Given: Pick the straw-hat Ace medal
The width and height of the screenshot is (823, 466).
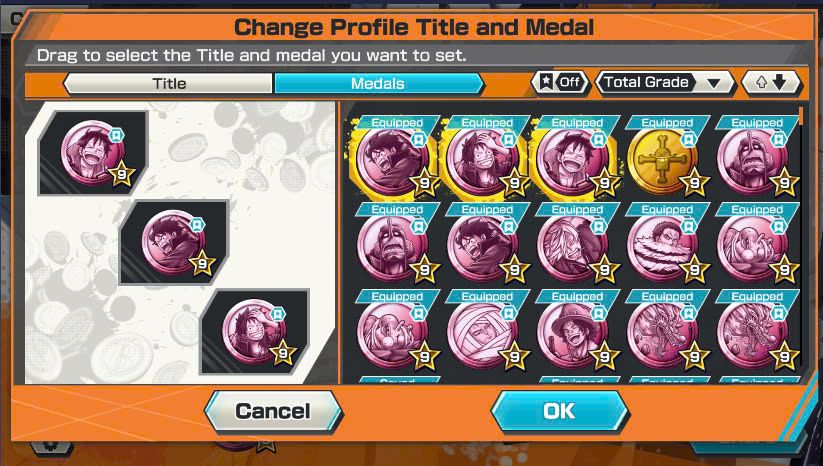Looking at the screenshot, I should click(573, 333).
